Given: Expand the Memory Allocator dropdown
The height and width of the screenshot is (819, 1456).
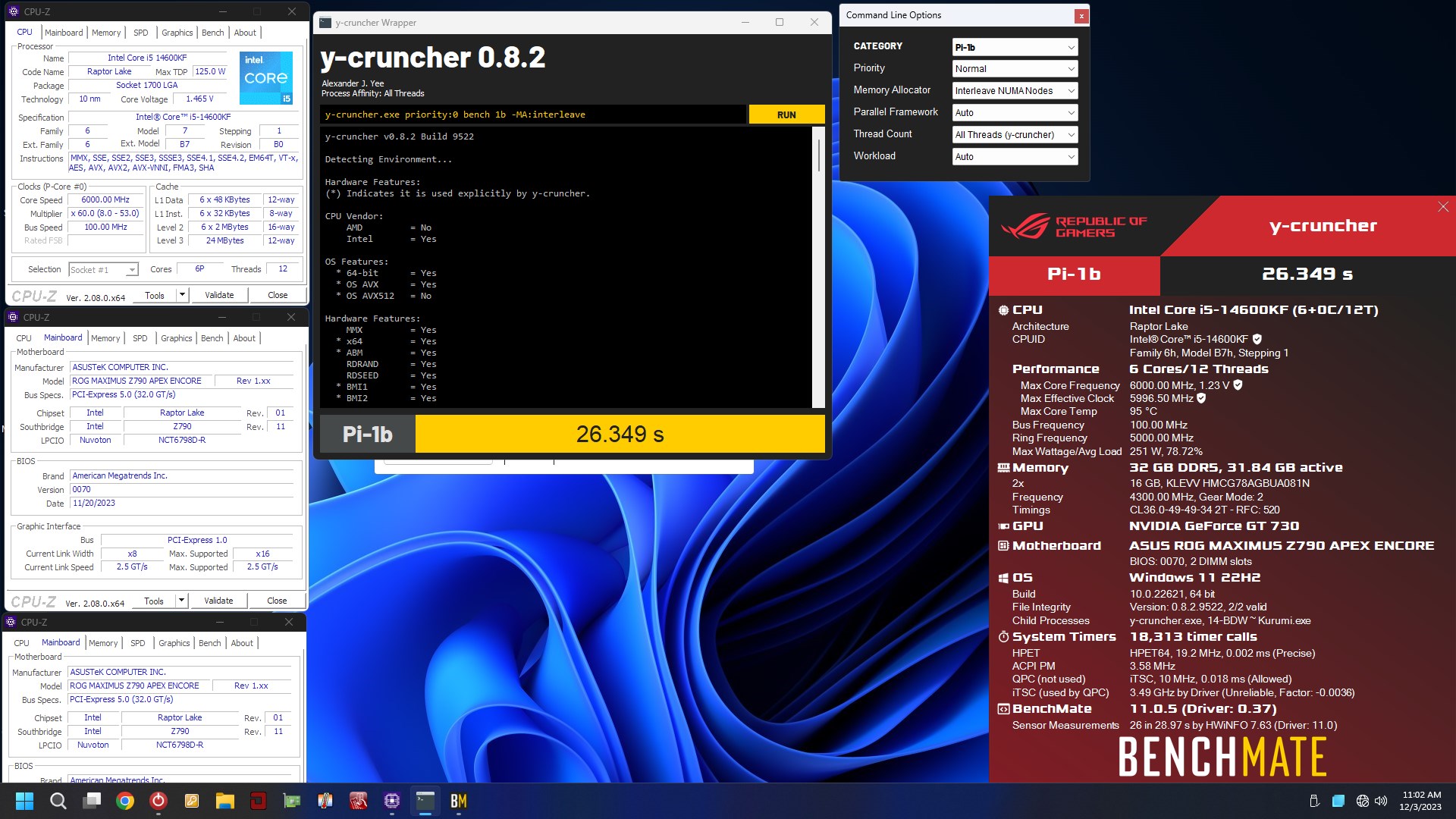Looking at the screenshot, I should click(x=1015, y=91).
